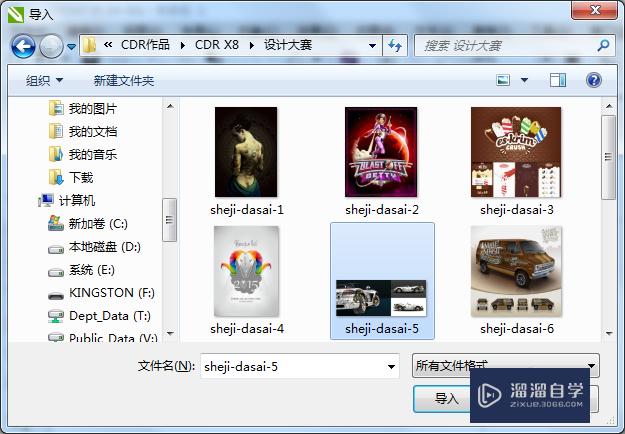Open the address bar history dropdown
625x434 pixels.
372,45
